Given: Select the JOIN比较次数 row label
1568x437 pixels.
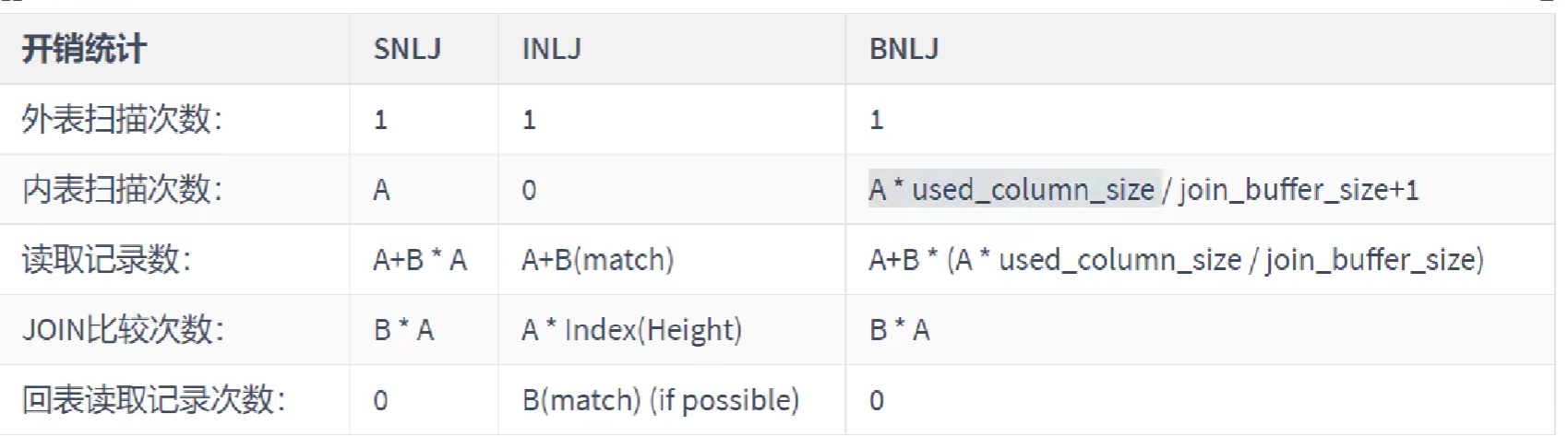Looking at the screenshot, I should [123, 330].
